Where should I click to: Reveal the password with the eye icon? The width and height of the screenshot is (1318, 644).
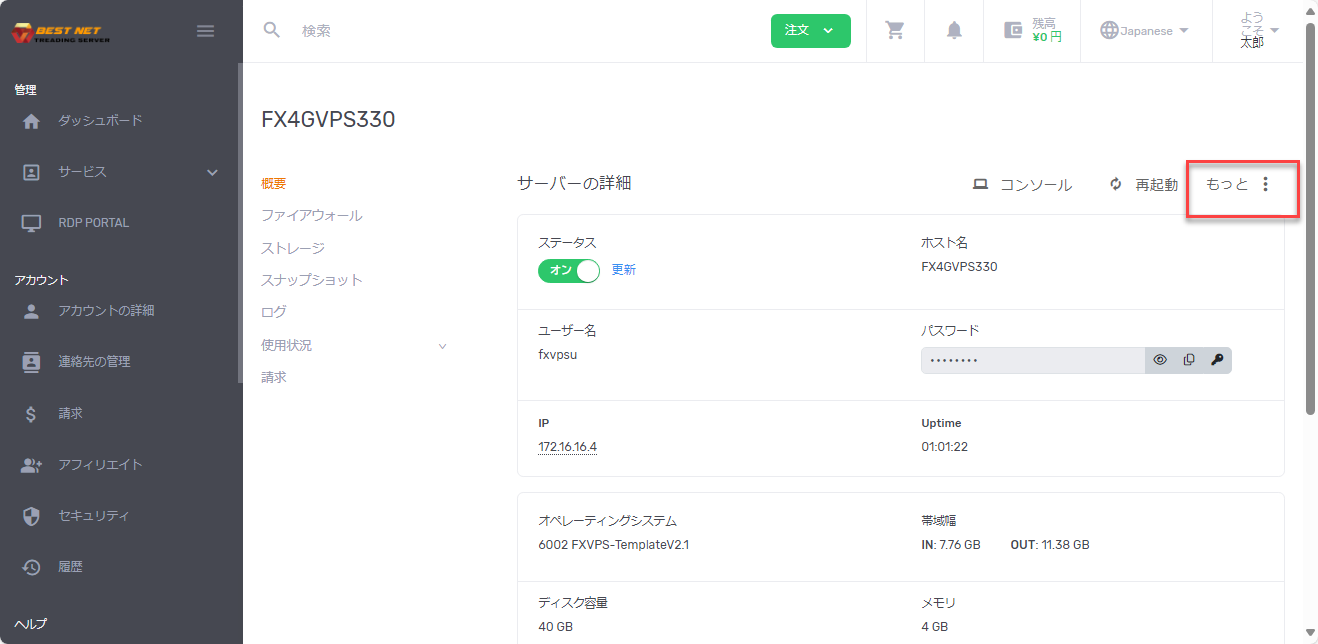(x=1160, y=359)
